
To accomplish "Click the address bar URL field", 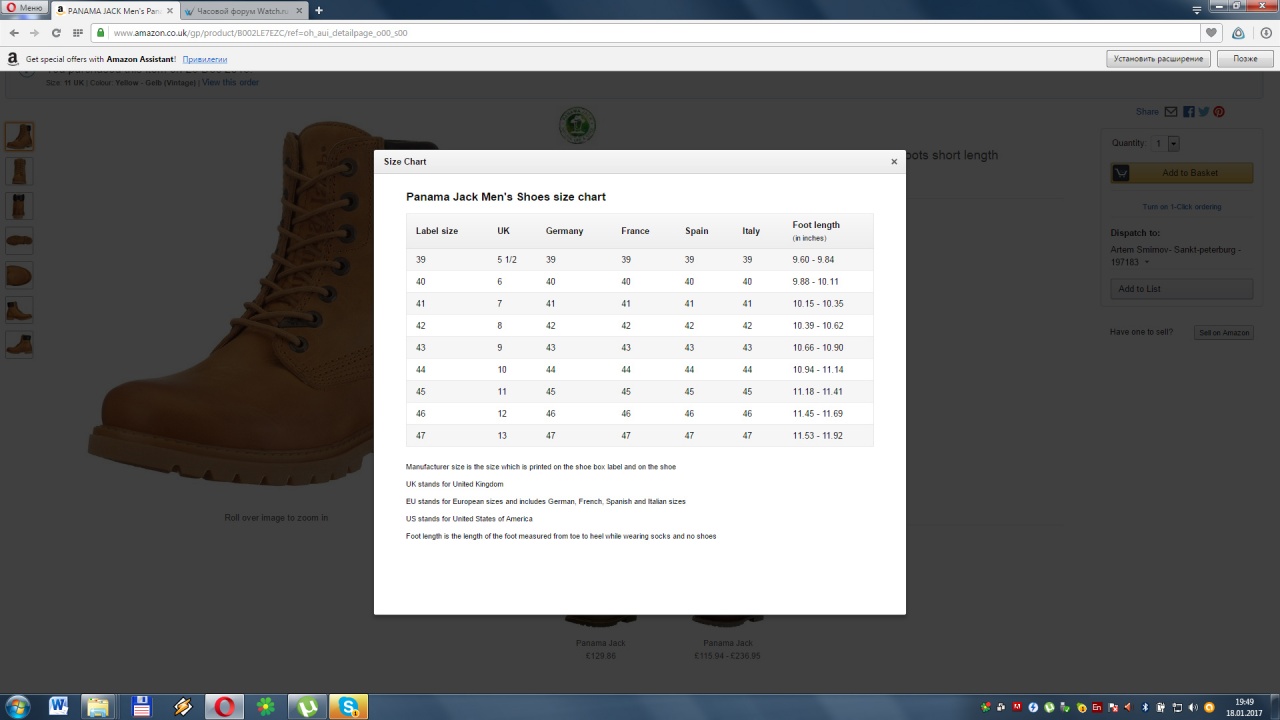I will (600, 33).
